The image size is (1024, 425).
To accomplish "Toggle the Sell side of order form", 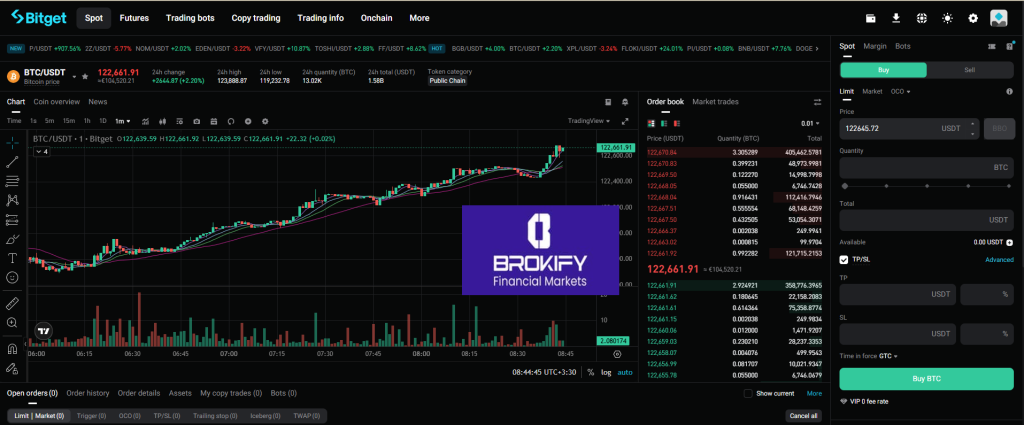I will (x=969, y=70).
